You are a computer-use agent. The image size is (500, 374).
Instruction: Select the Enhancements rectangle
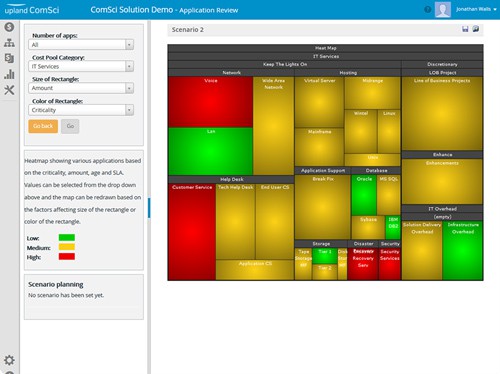point(442,182)
